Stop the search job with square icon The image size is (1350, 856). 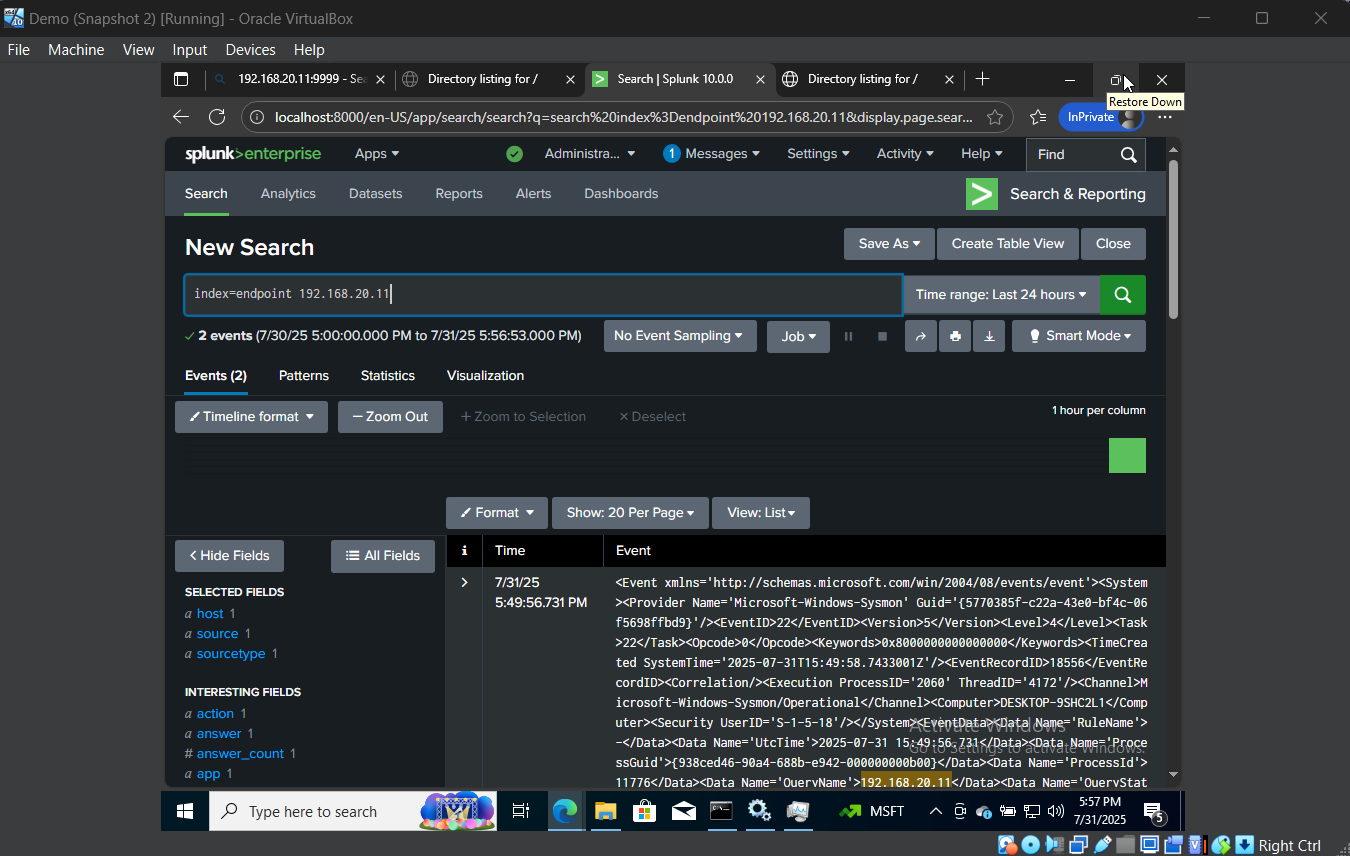tap(882, 336)
